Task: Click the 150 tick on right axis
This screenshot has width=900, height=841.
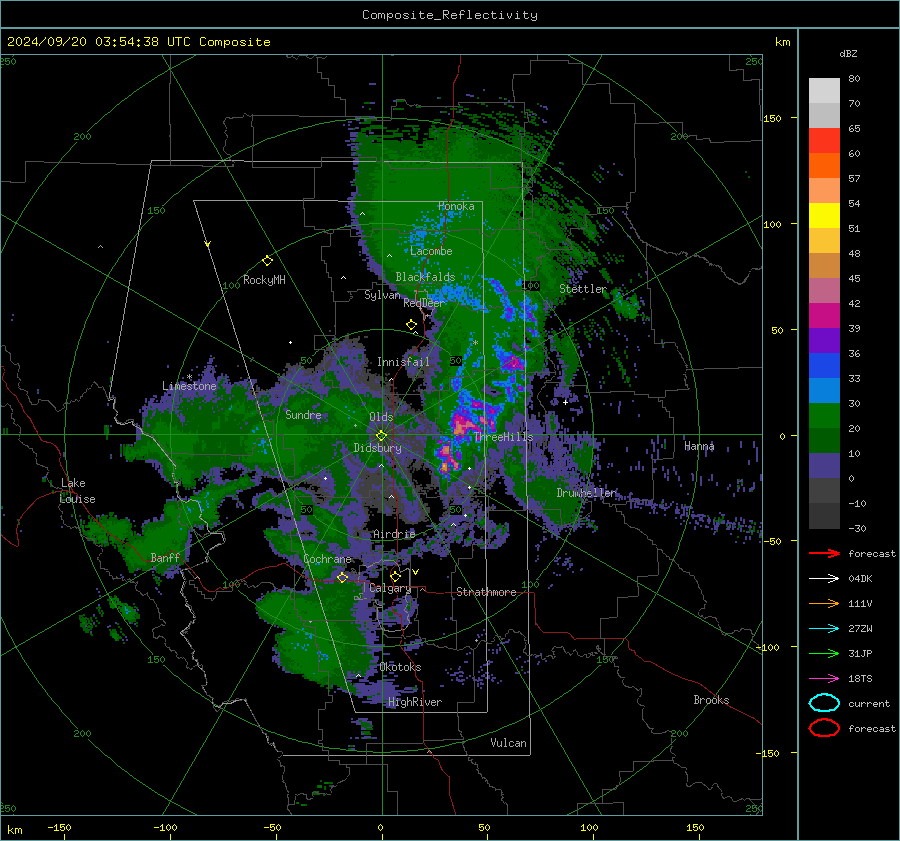Action: tap(772, 118)
